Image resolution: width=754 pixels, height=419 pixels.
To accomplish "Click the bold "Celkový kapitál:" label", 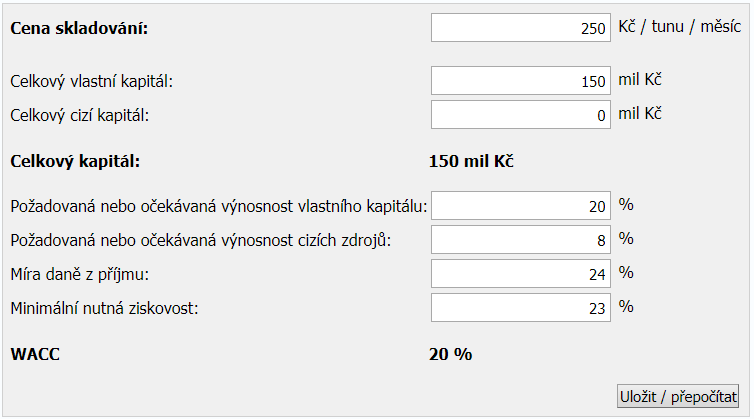I will [75, 160].
